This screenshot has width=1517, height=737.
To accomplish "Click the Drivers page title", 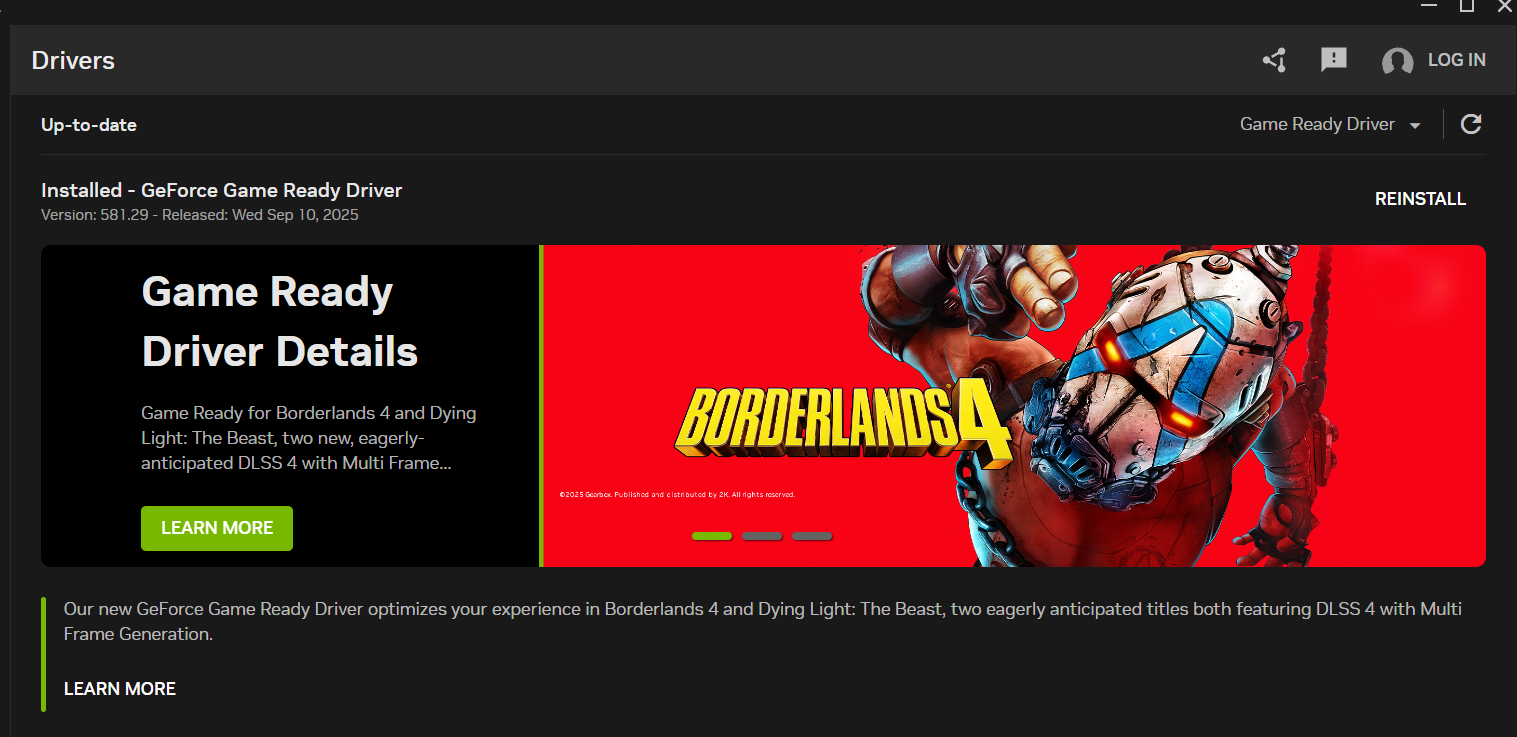I will 73,60.
